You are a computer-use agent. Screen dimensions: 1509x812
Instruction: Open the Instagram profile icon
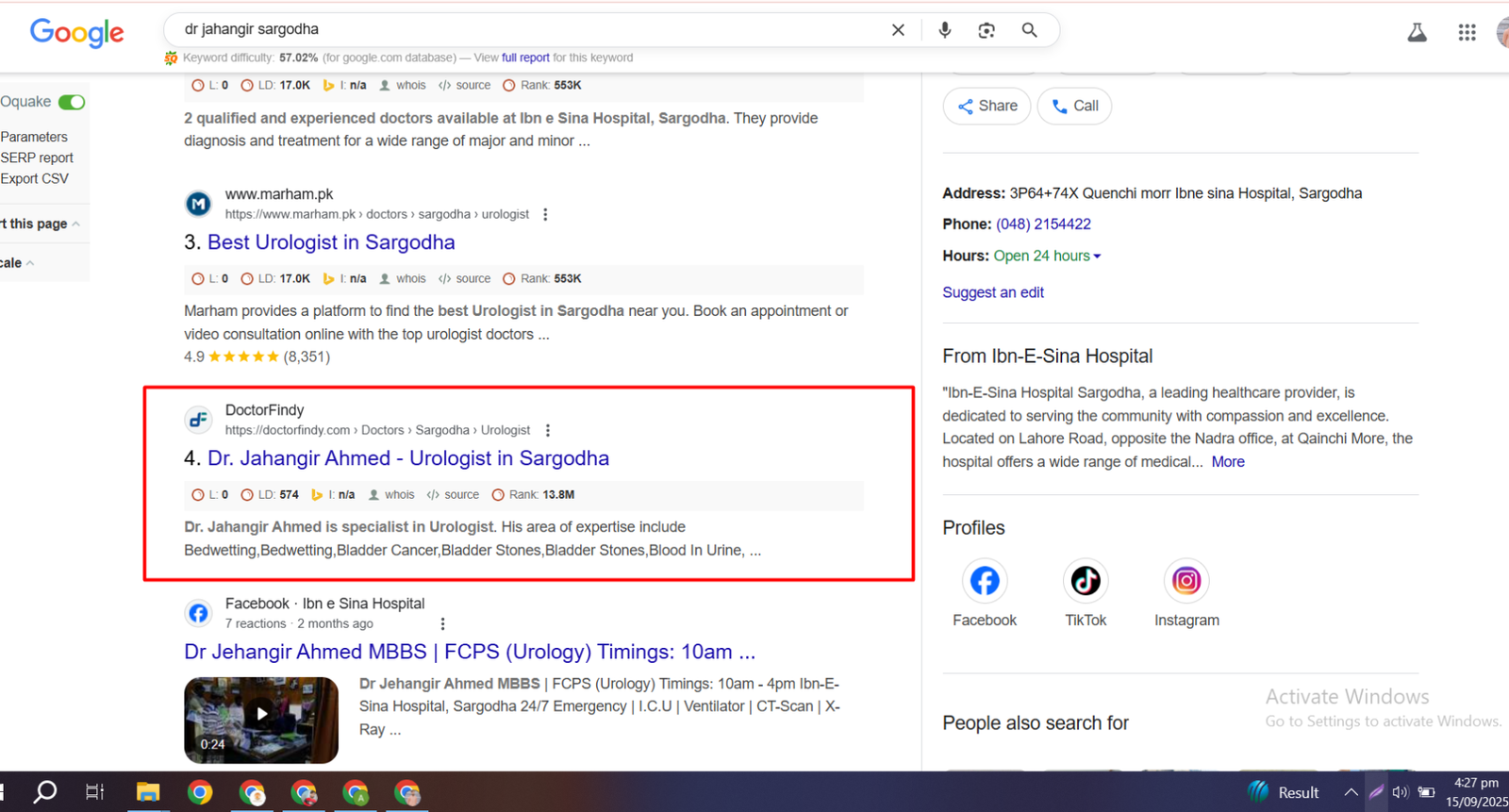1186,581
